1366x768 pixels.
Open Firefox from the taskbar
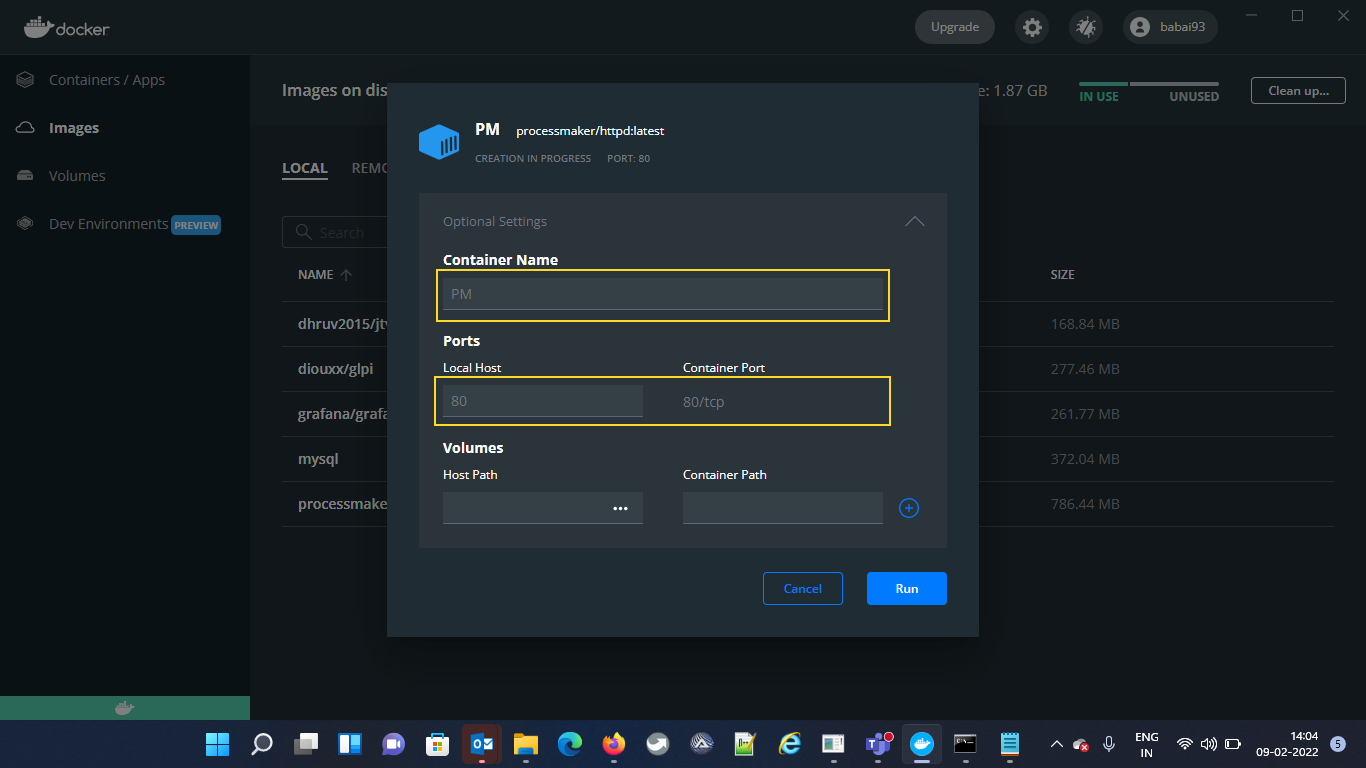(x=614, y=744)
